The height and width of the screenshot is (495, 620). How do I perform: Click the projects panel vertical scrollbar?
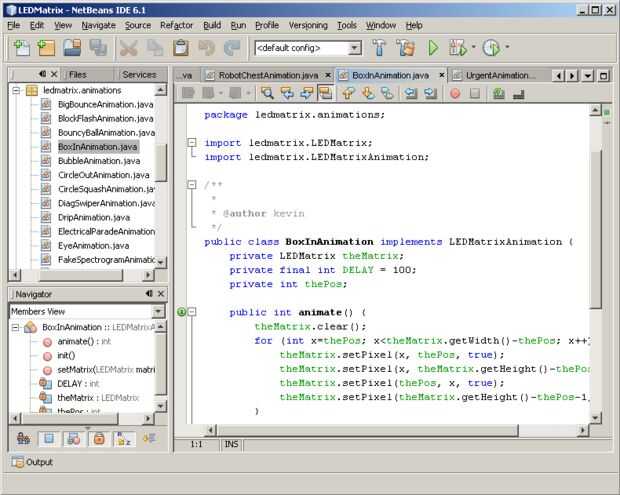pos(161,163)
